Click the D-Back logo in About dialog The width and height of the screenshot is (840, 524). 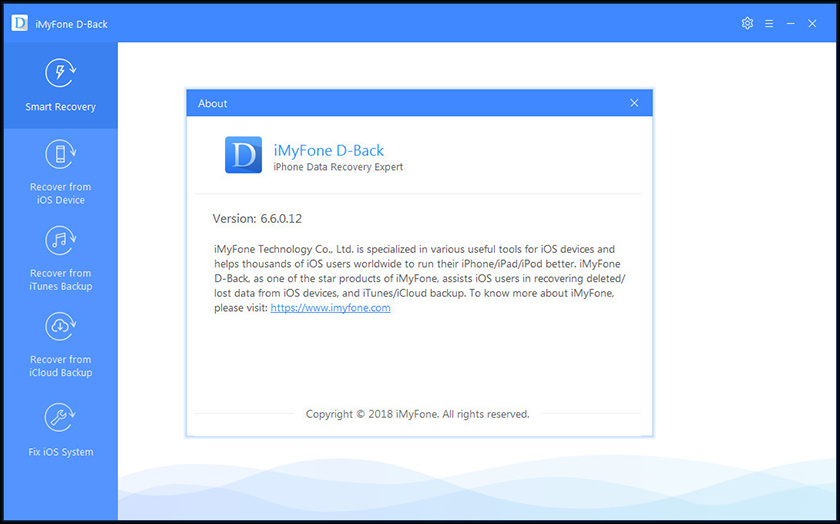click(243, 155)
